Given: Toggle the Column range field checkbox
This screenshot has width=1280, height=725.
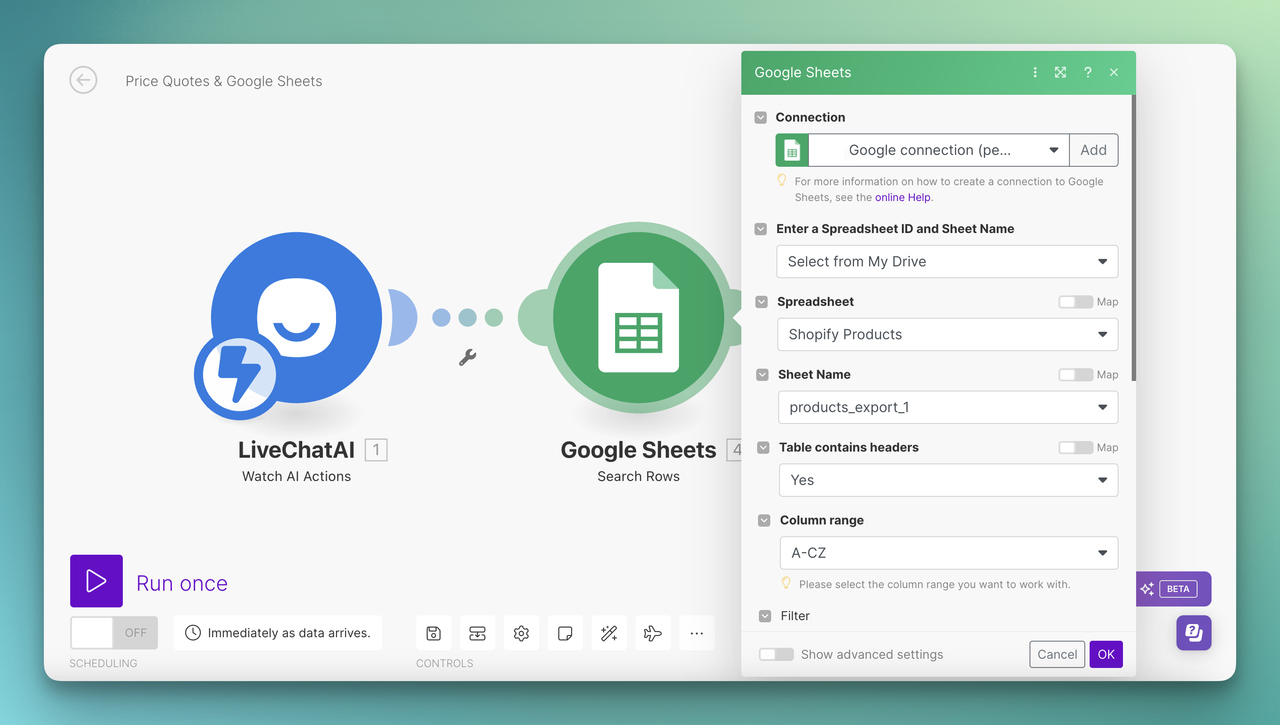Looking at the screenshot, I should (x=764, y=520).
